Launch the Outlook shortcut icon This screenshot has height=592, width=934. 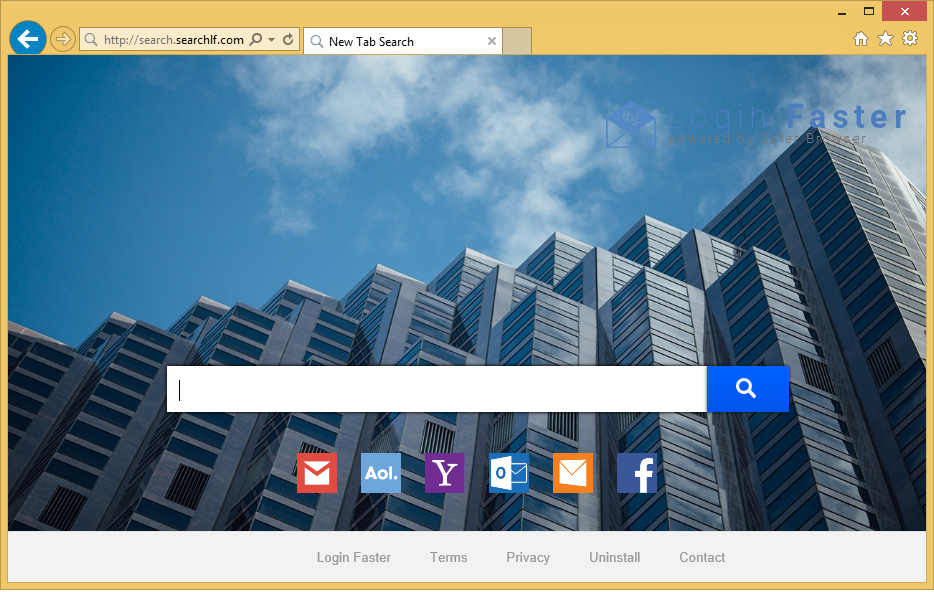509,473
